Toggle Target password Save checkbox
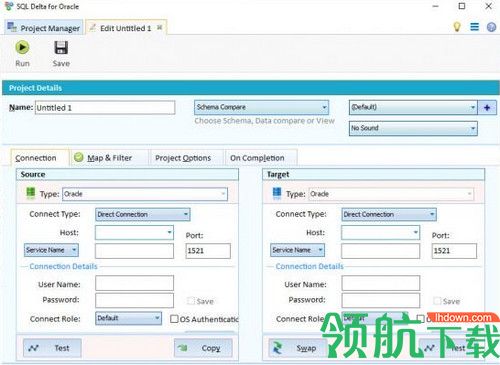This screenshot has width=500, height=365. point(437,301)
